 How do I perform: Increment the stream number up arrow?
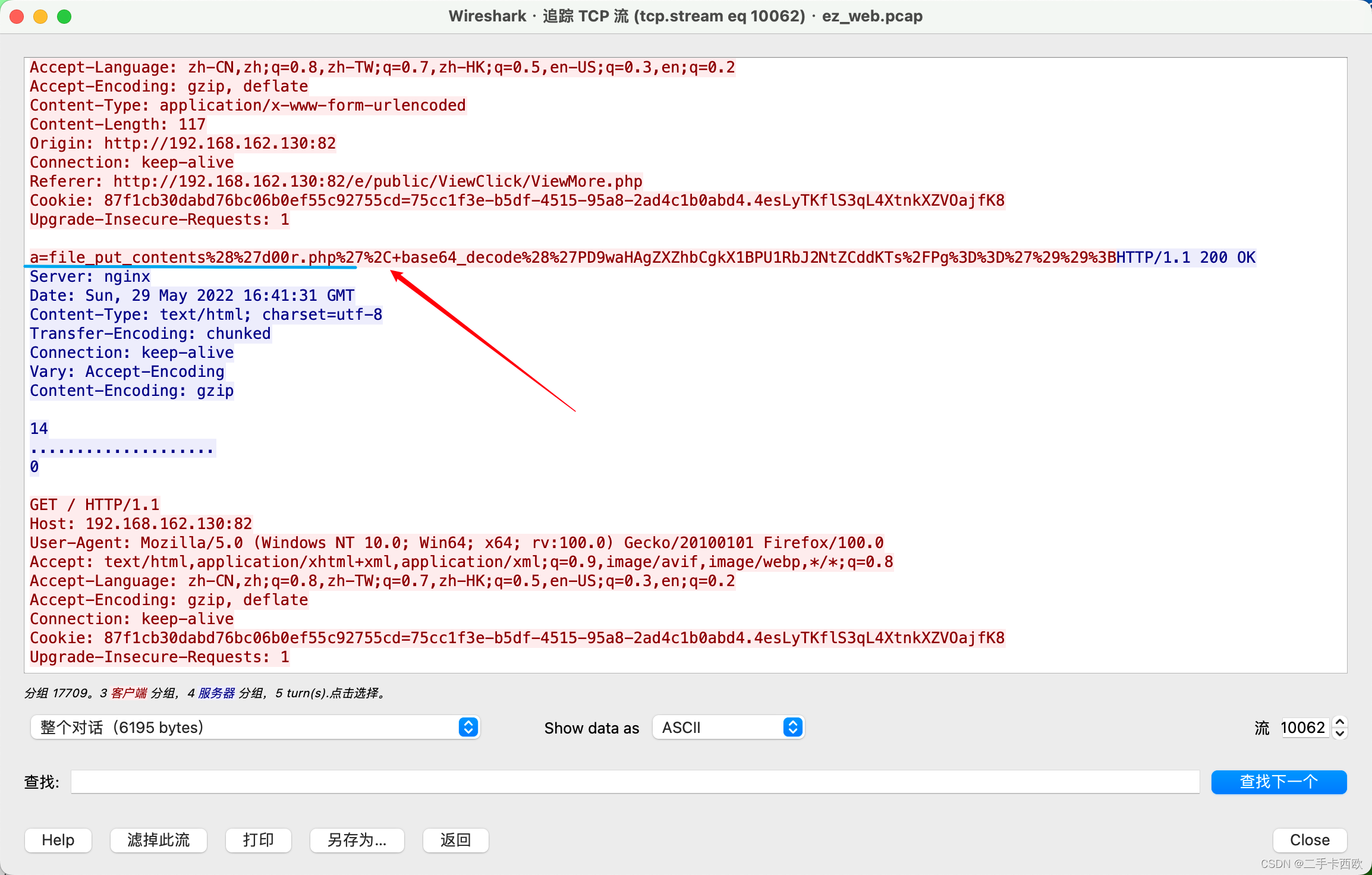[x=1340, y=722]
